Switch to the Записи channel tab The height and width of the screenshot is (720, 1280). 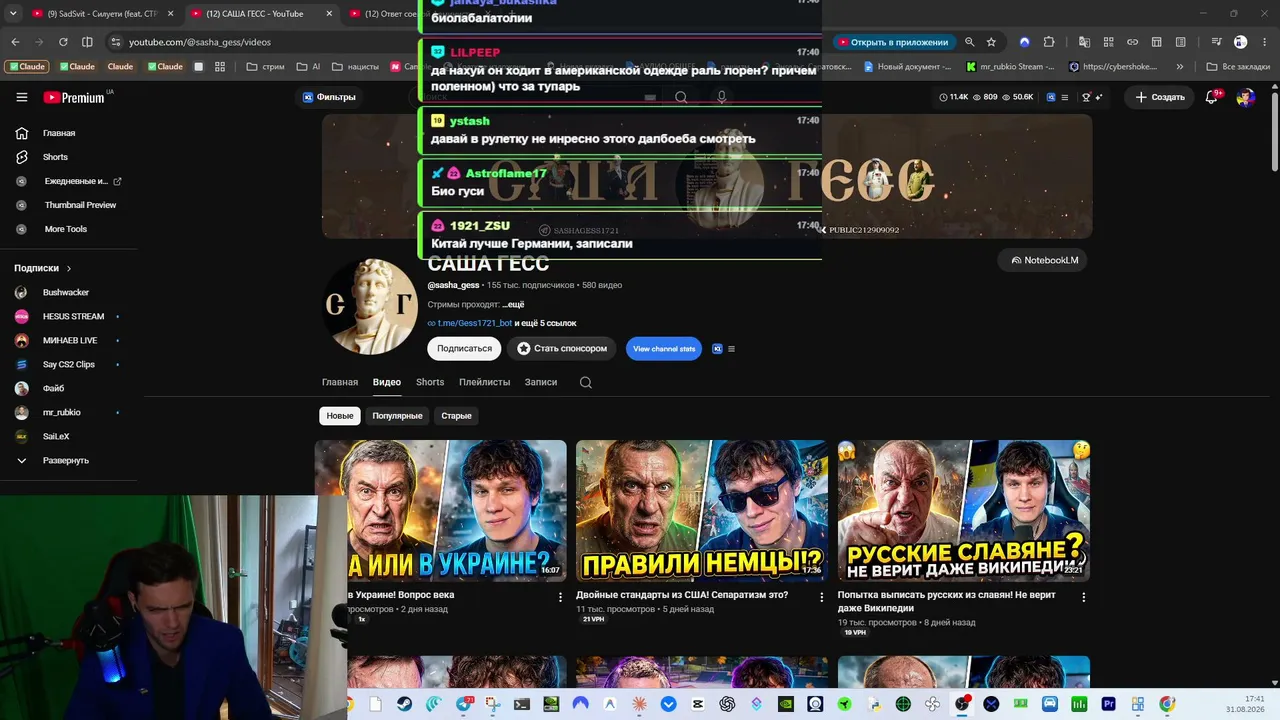coord(541,382)
